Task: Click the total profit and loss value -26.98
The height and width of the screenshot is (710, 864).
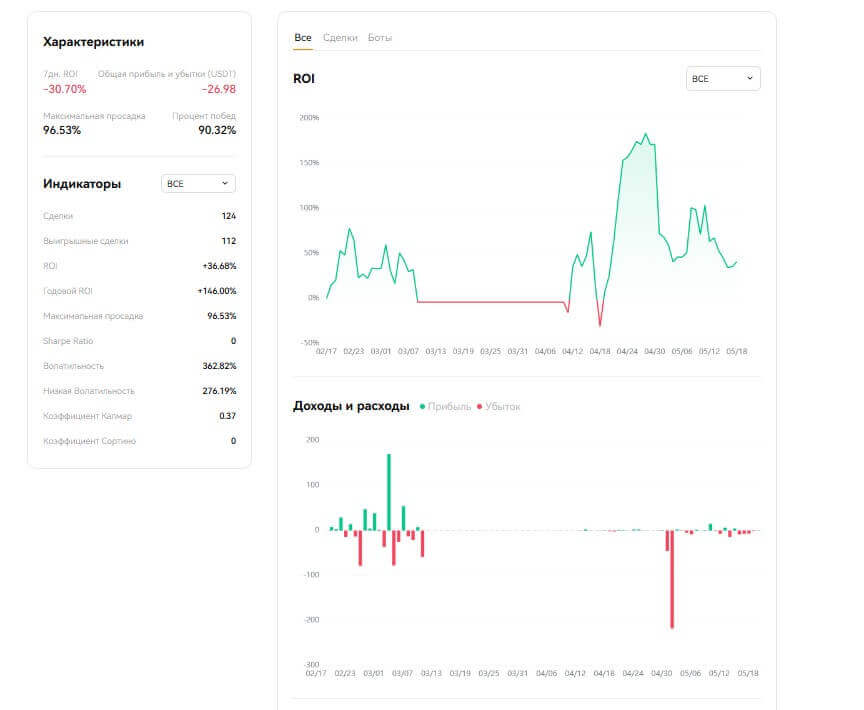Action: click(x=218, y=89)
